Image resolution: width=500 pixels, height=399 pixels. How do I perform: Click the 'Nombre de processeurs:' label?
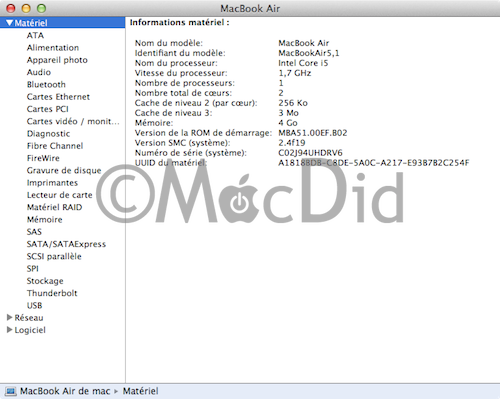tap(185, 83)
